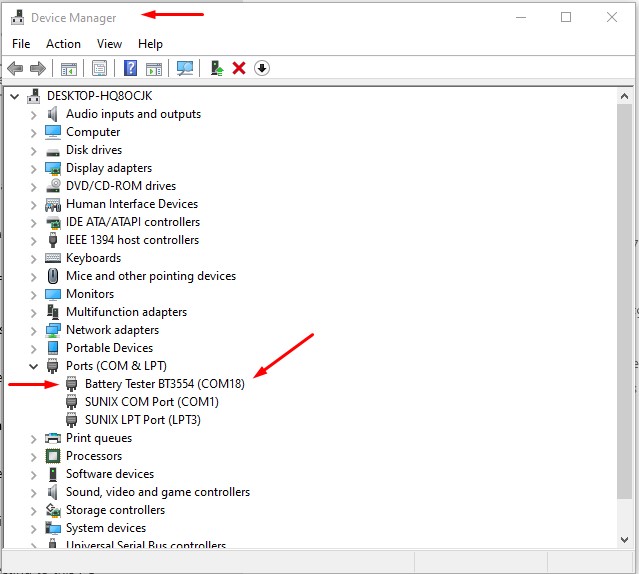
Task: Expand the Software devices category
Action: (34, 475)
